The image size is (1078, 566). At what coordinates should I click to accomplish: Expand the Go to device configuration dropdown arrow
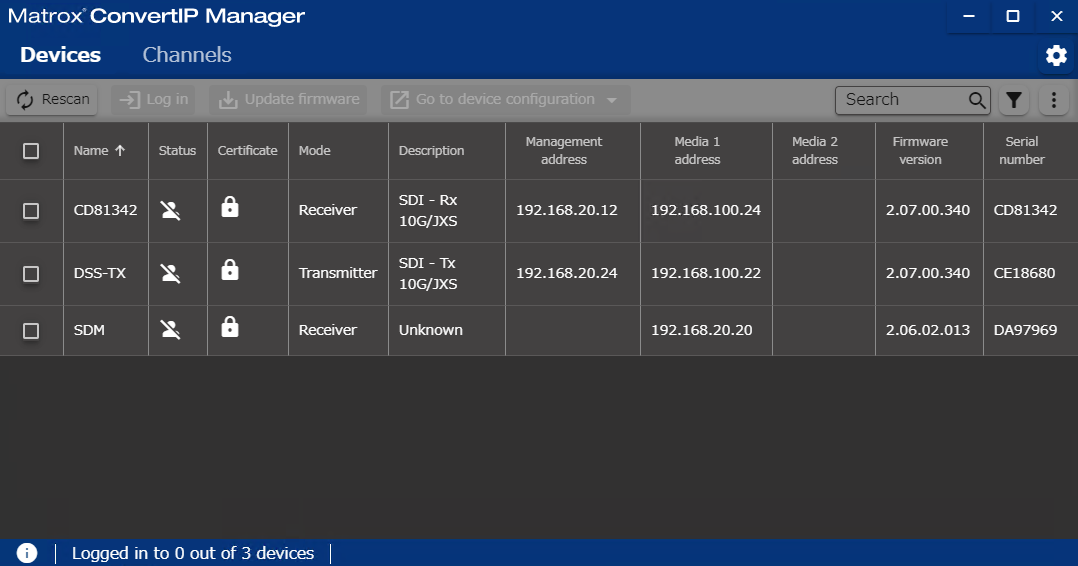coord(612,100)
